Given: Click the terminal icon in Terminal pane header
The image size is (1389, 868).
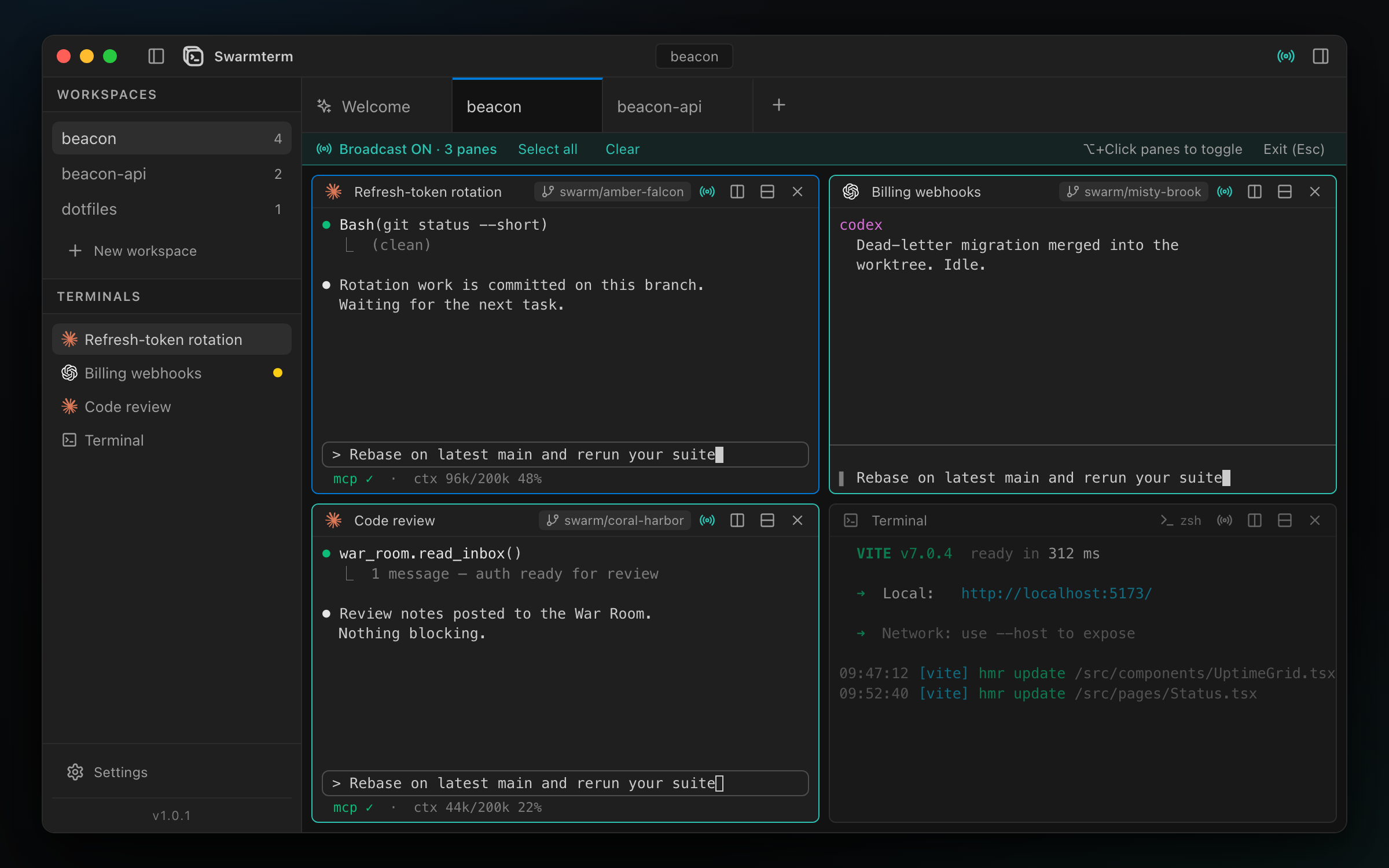Looking at the screenshot, I should [851, 520].
